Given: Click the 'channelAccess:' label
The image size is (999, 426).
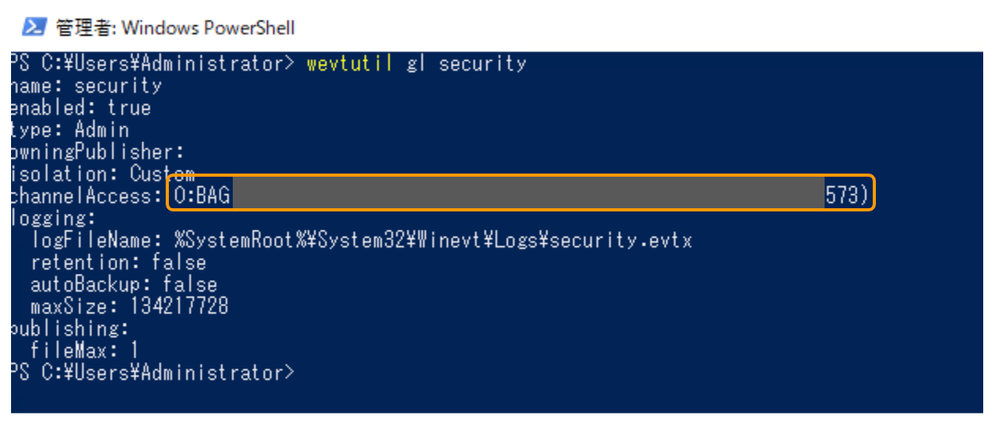Looking at the screenshot, I should (x=86, y=196).
